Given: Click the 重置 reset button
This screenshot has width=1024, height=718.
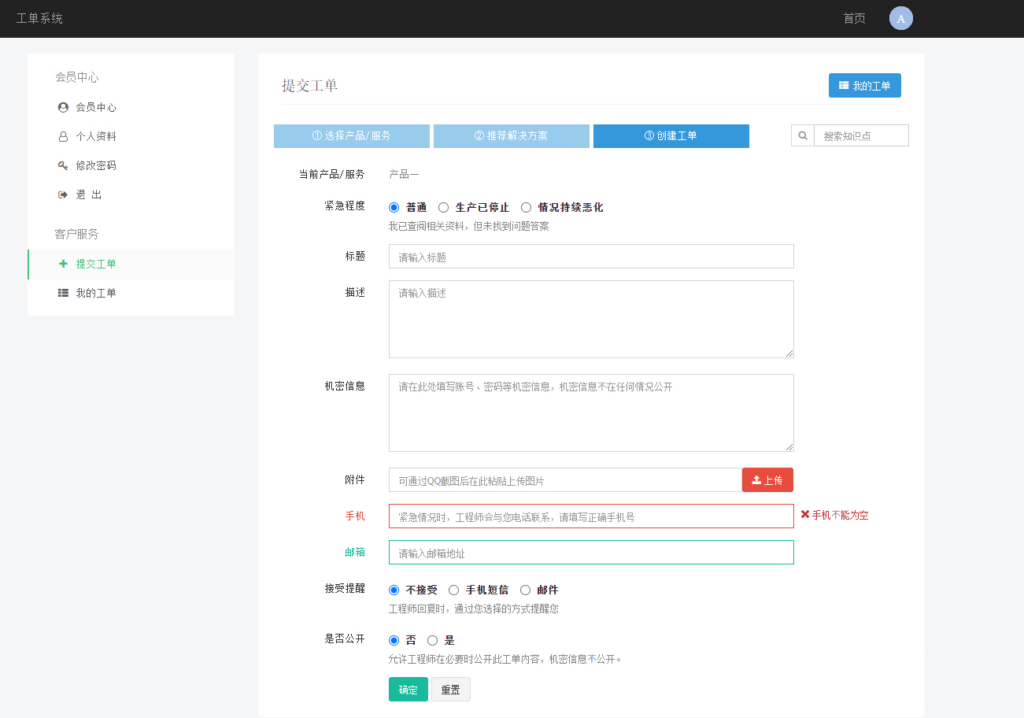Looking at the screenshot, I should pyautogui.click(x=450, y=689).
